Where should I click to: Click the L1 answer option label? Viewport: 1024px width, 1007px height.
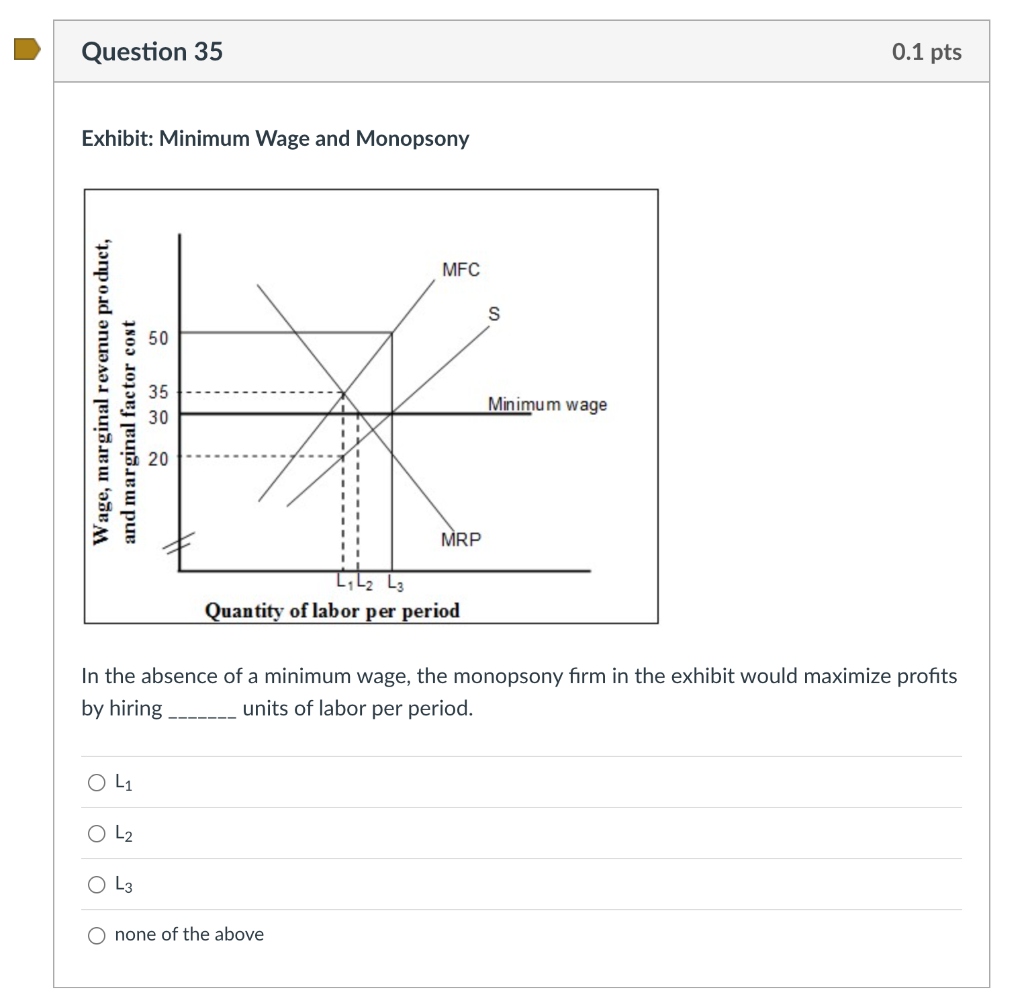[123, 782]
